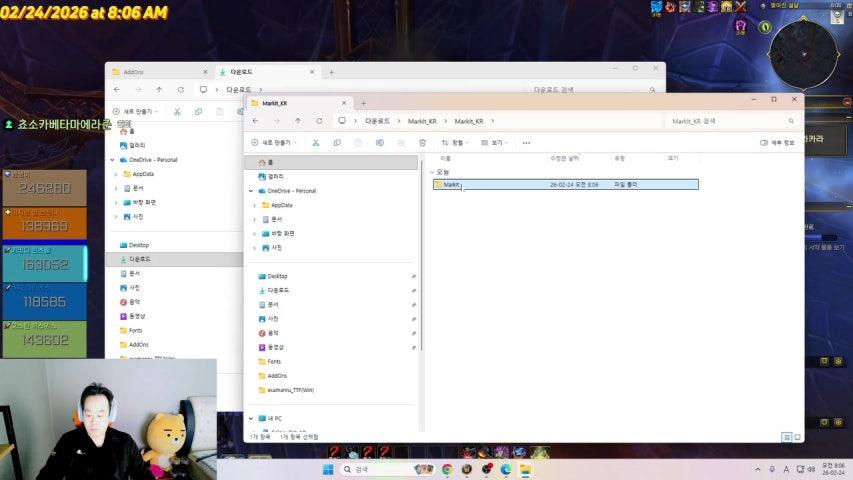Viewport: 853px width, 480px height.
Task: Click the 새로 만들기 new button
Action: (273, 143)
